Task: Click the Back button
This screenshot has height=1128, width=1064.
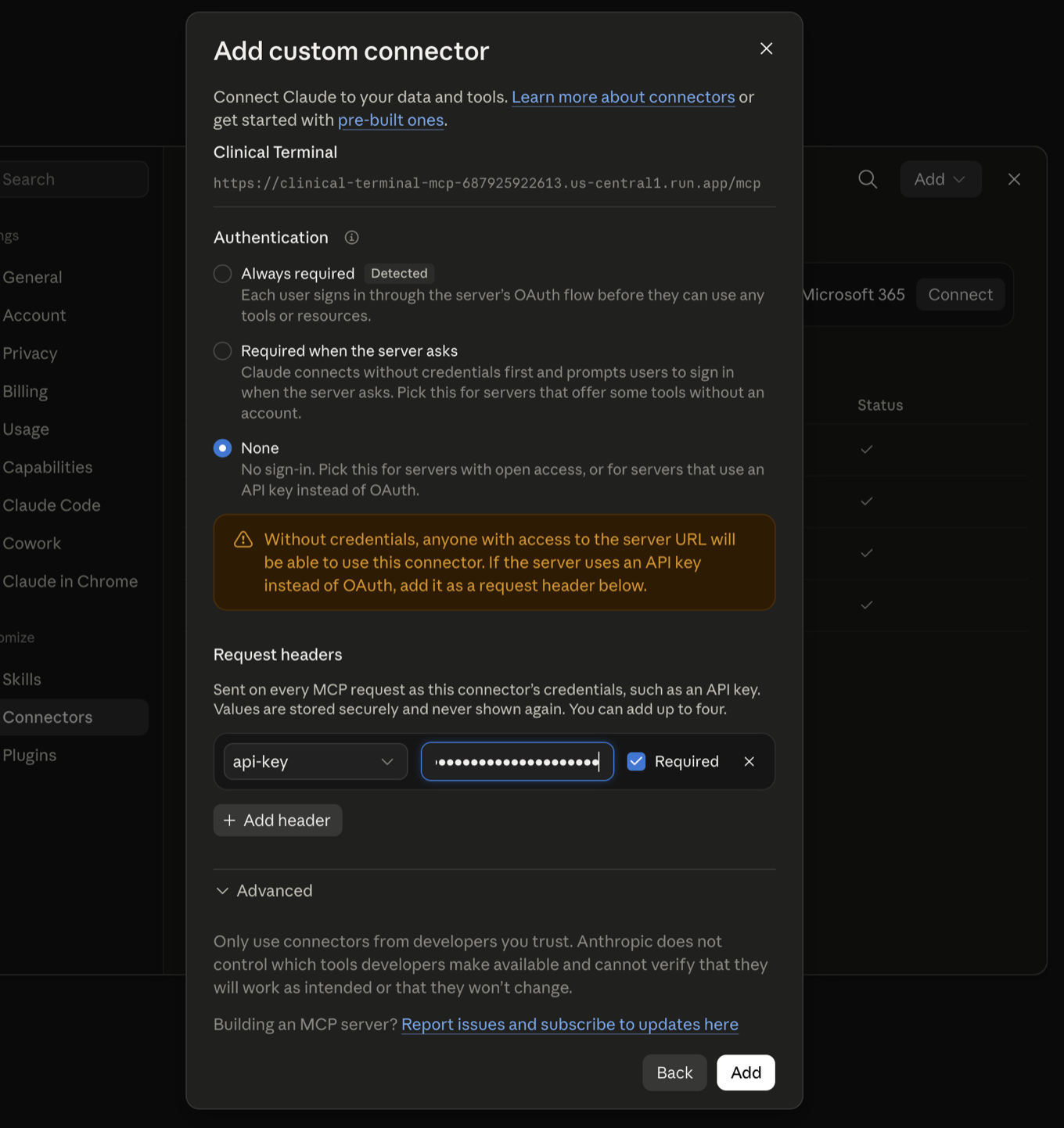Action: 674,1072
